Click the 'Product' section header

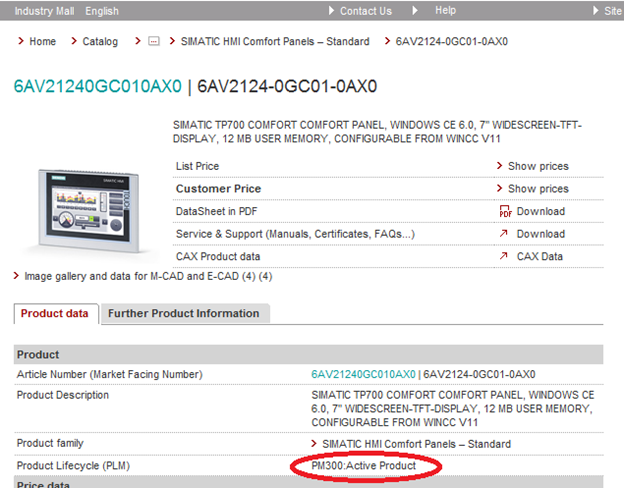click(308, 354)
